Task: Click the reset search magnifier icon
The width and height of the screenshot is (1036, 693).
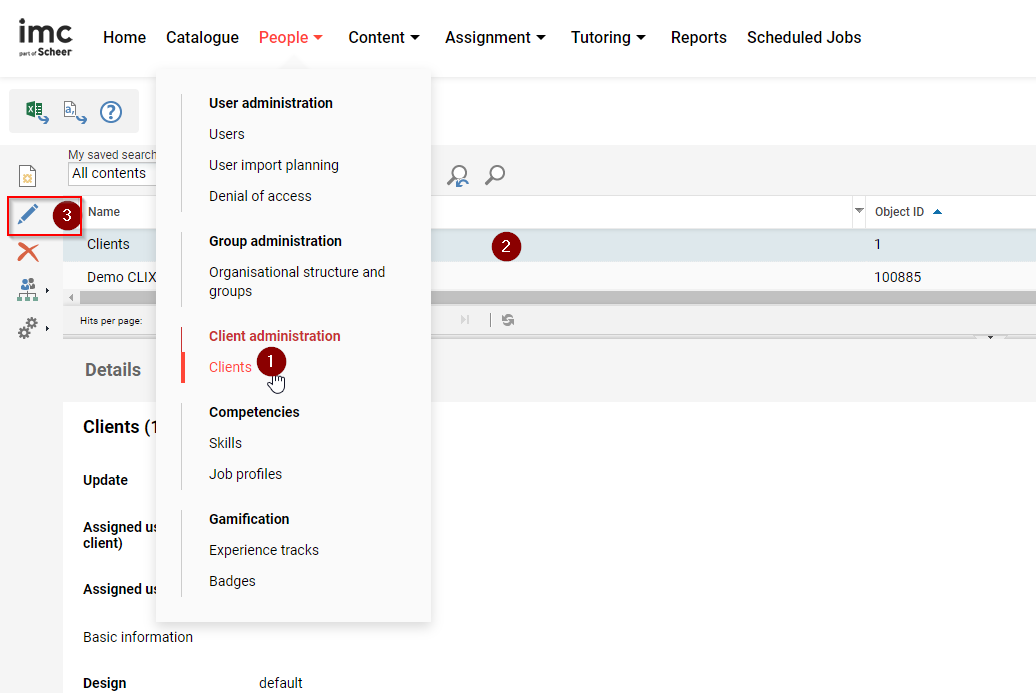Action: pos(458,176)
